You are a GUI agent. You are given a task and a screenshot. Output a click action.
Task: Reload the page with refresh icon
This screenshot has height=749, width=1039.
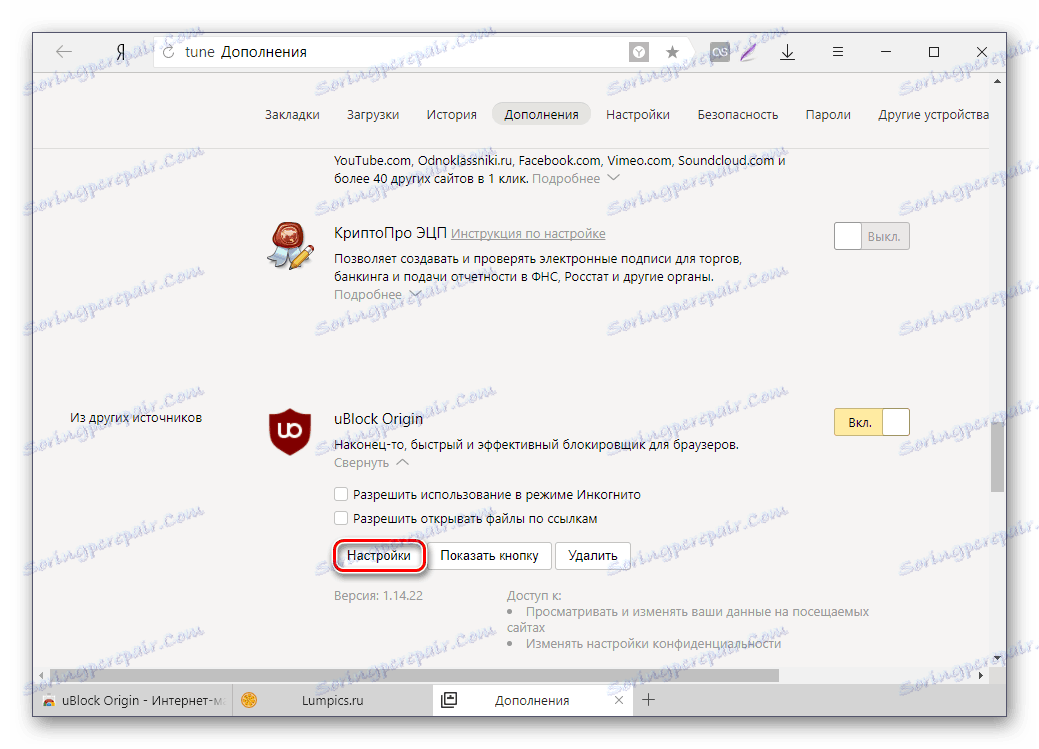tap(168, 52)
